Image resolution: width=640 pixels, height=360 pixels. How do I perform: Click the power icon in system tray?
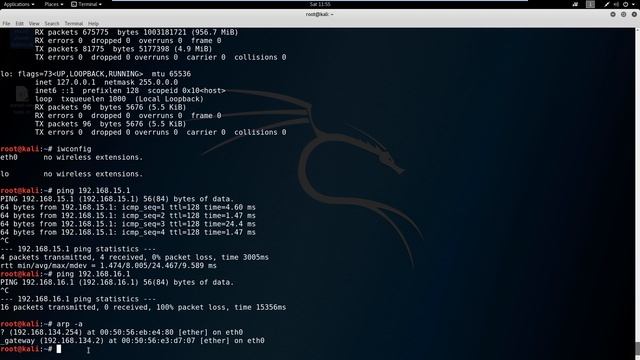(625, 4)
